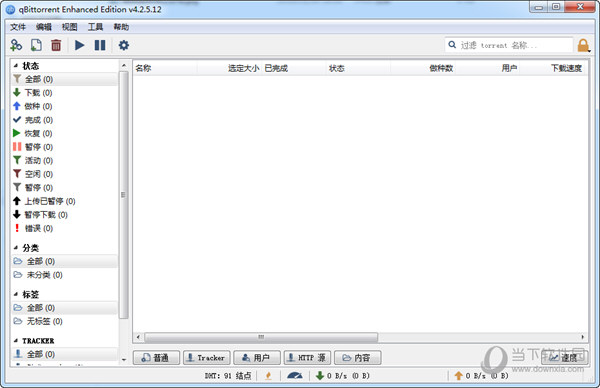
Task: Collapse the 状态 section
Action: (16, 66)
